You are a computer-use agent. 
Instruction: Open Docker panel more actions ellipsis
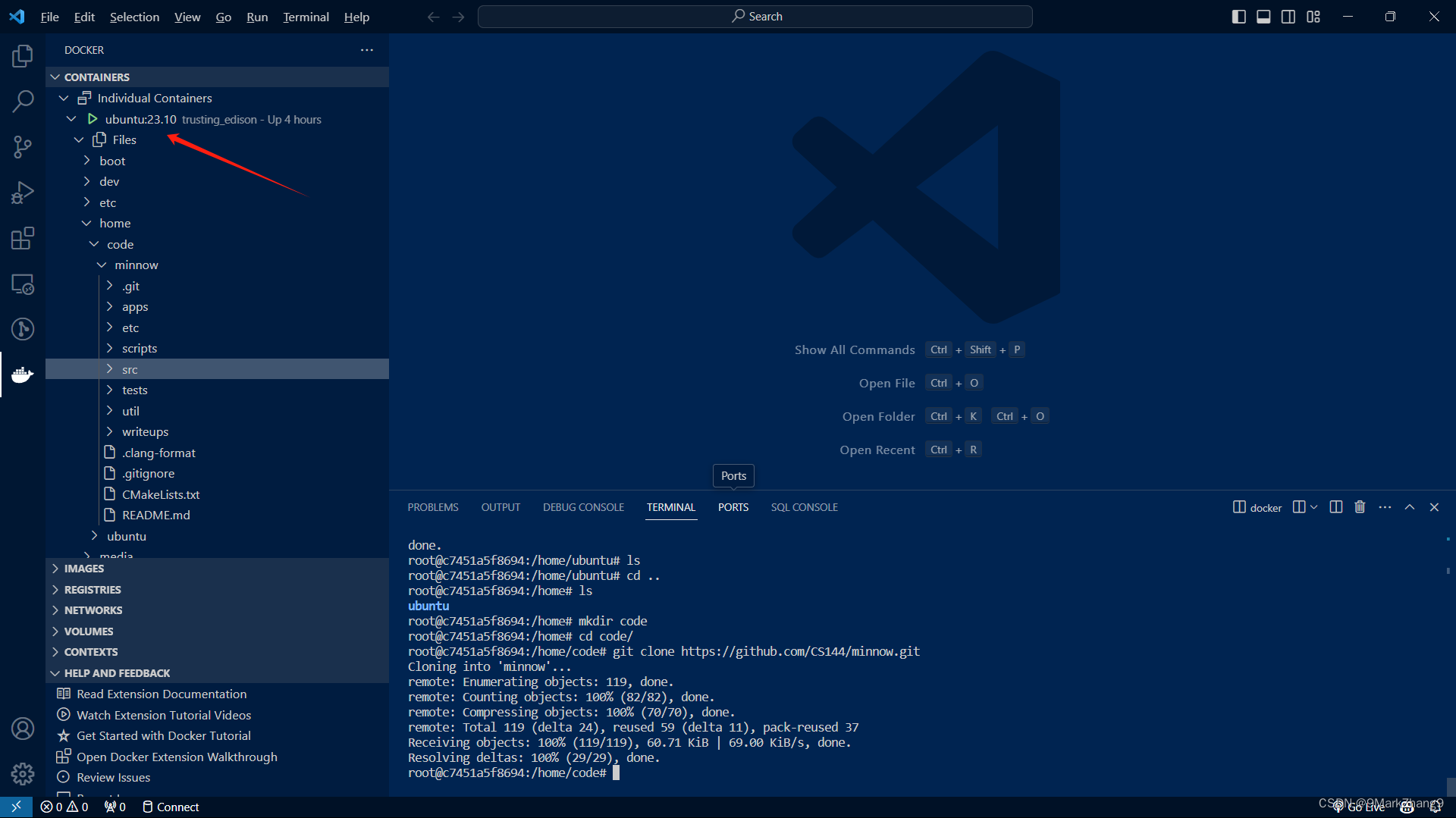[367, 50]
